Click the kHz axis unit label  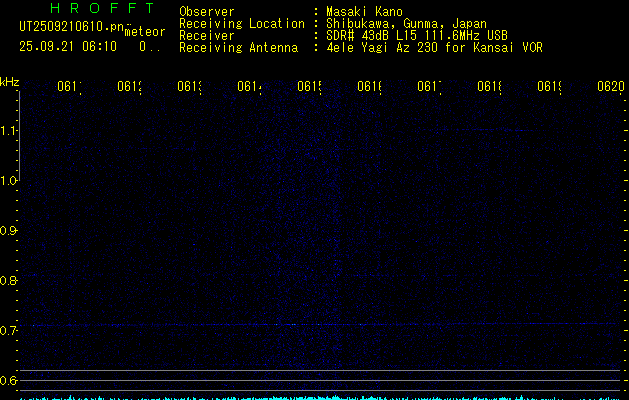click(x=10, y=82)
